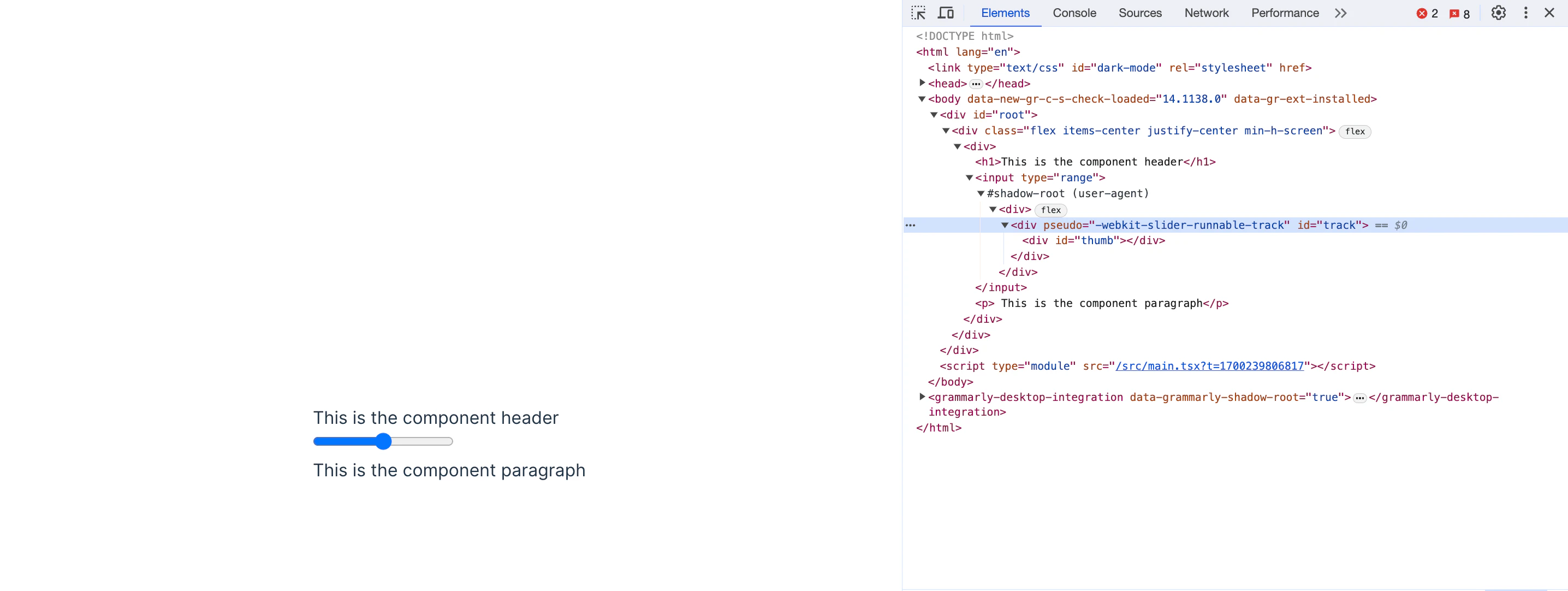
Task: Expand the head element disclosure triangle
Action: click(922, 84)
